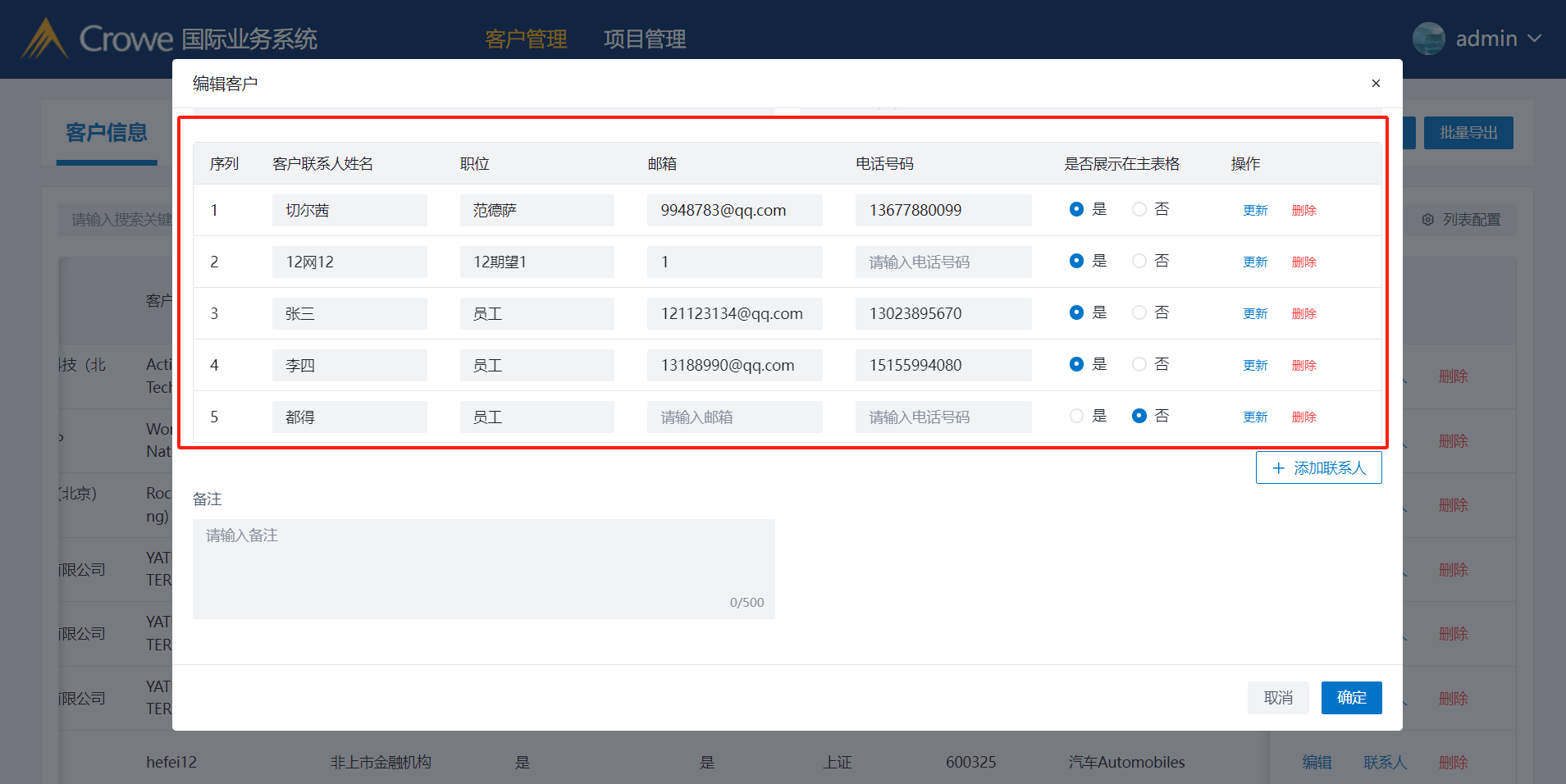This screenshot has width=1566, height=784.
Task: Click 删除 for contact 12网12
Action: tap(1303, 262)
